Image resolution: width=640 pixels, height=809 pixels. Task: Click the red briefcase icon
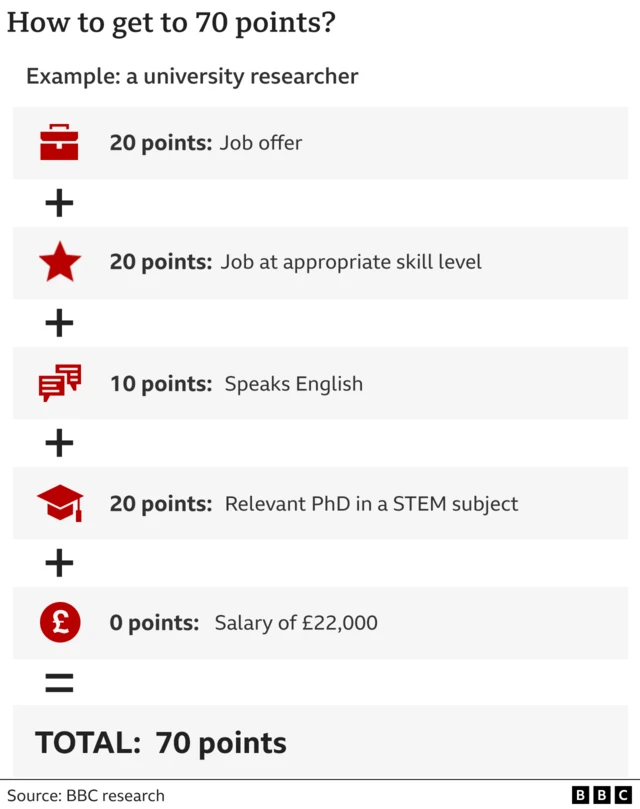(59, 143)
